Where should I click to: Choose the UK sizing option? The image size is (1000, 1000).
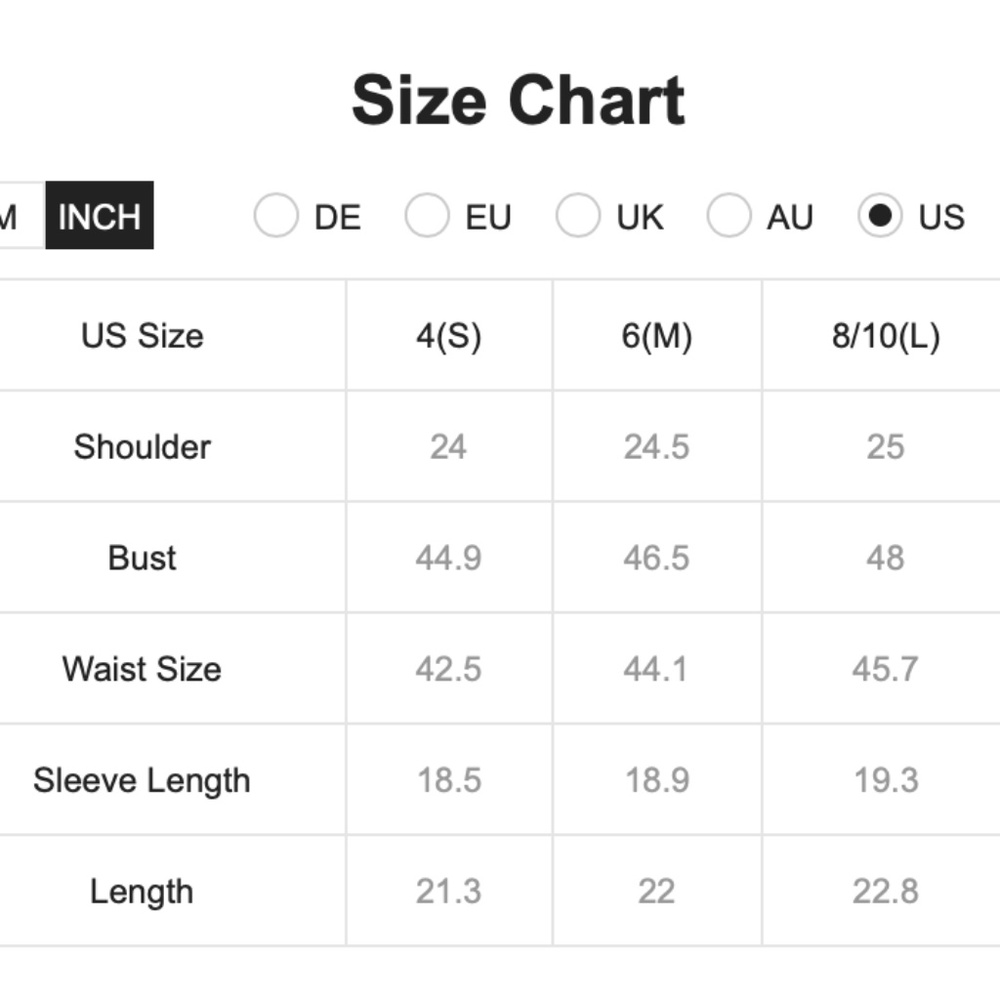(x=578, y=216)
